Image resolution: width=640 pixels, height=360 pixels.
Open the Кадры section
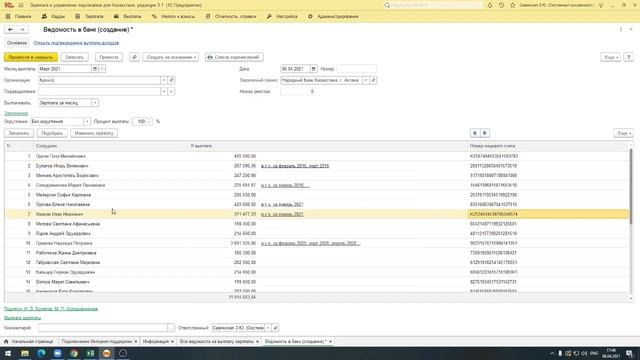coord(53,16)
